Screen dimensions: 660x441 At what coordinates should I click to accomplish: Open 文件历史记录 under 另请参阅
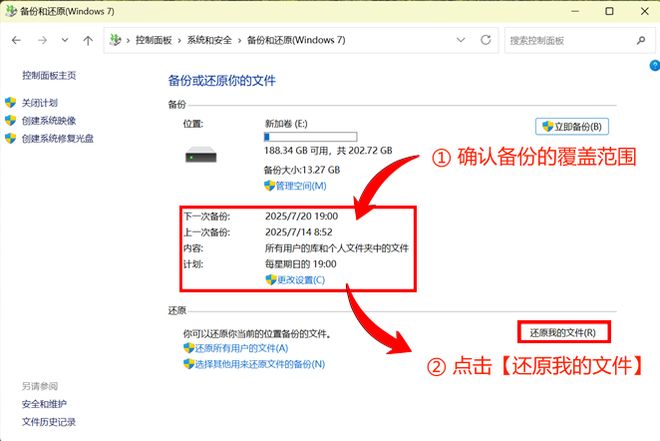click(49, 422)
